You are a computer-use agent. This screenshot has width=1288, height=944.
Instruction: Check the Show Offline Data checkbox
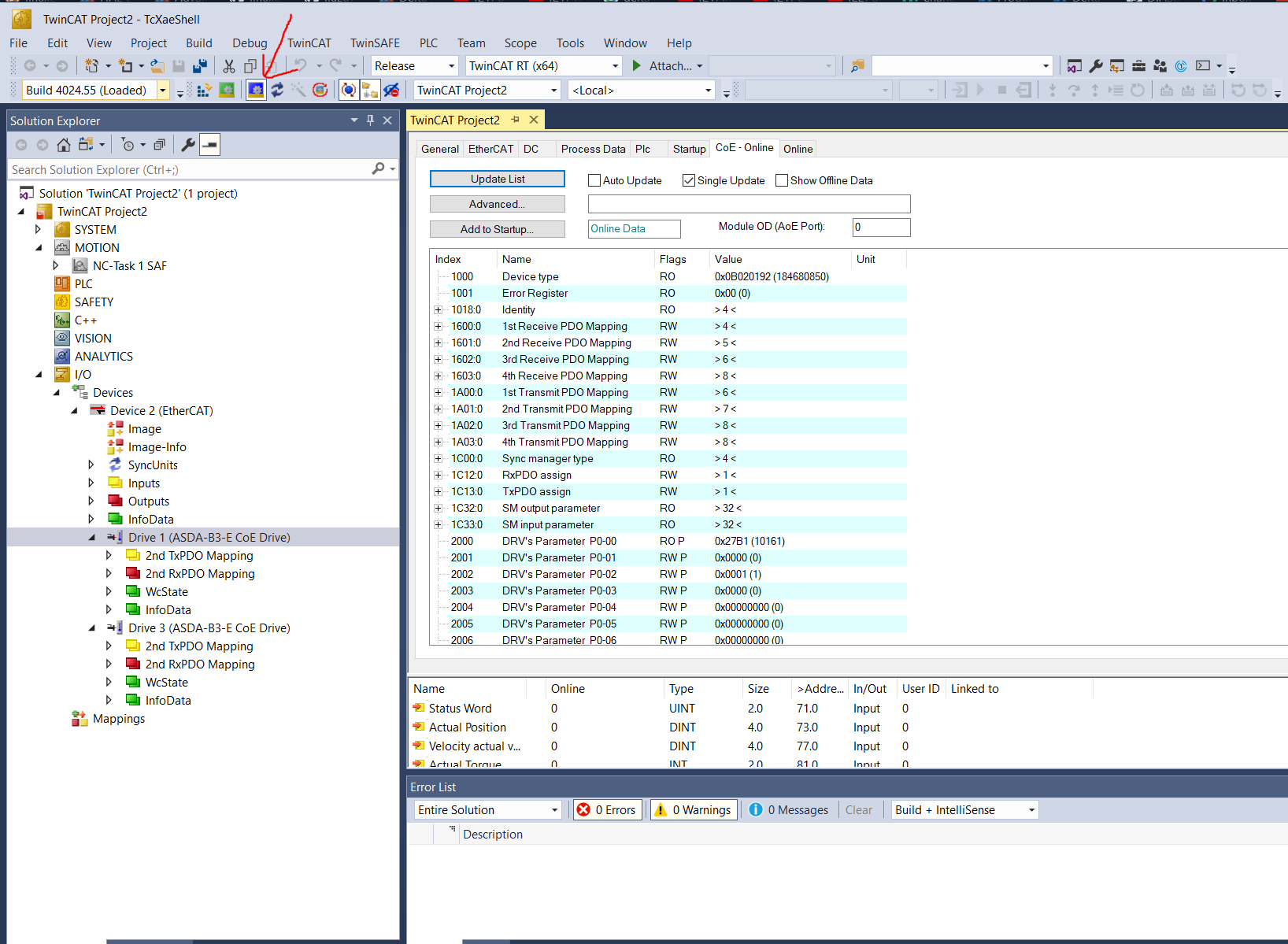tap(782, 180)
